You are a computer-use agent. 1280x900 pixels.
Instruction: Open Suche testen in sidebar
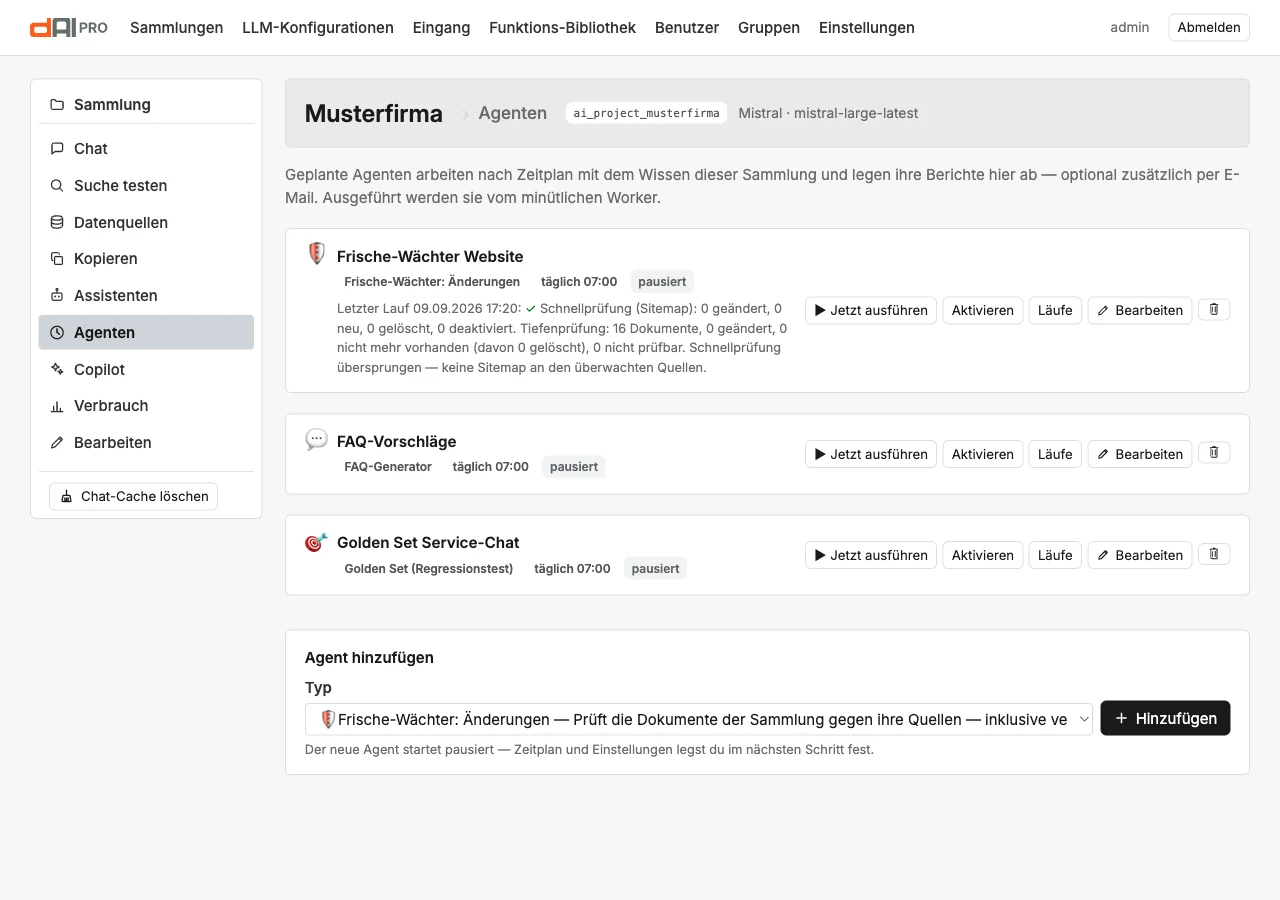click(146, 185)
